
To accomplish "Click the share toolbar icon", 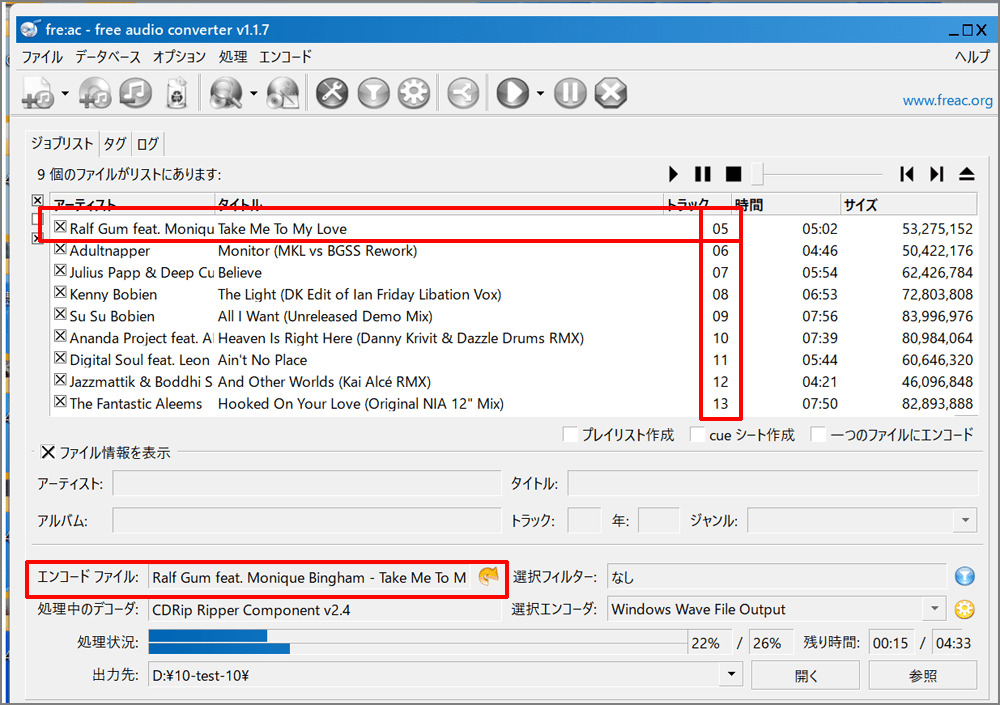I will point(463,93).
